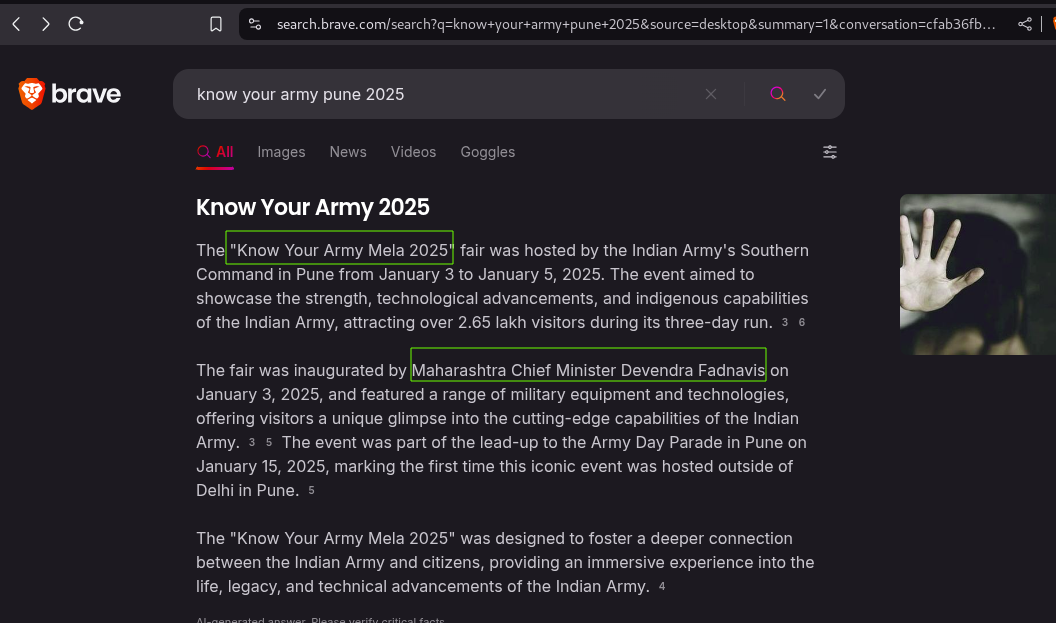Switch to the Images tab
Image resolution: width=1056 pixels, height=623 pixels.
click(x=281, y=152)
